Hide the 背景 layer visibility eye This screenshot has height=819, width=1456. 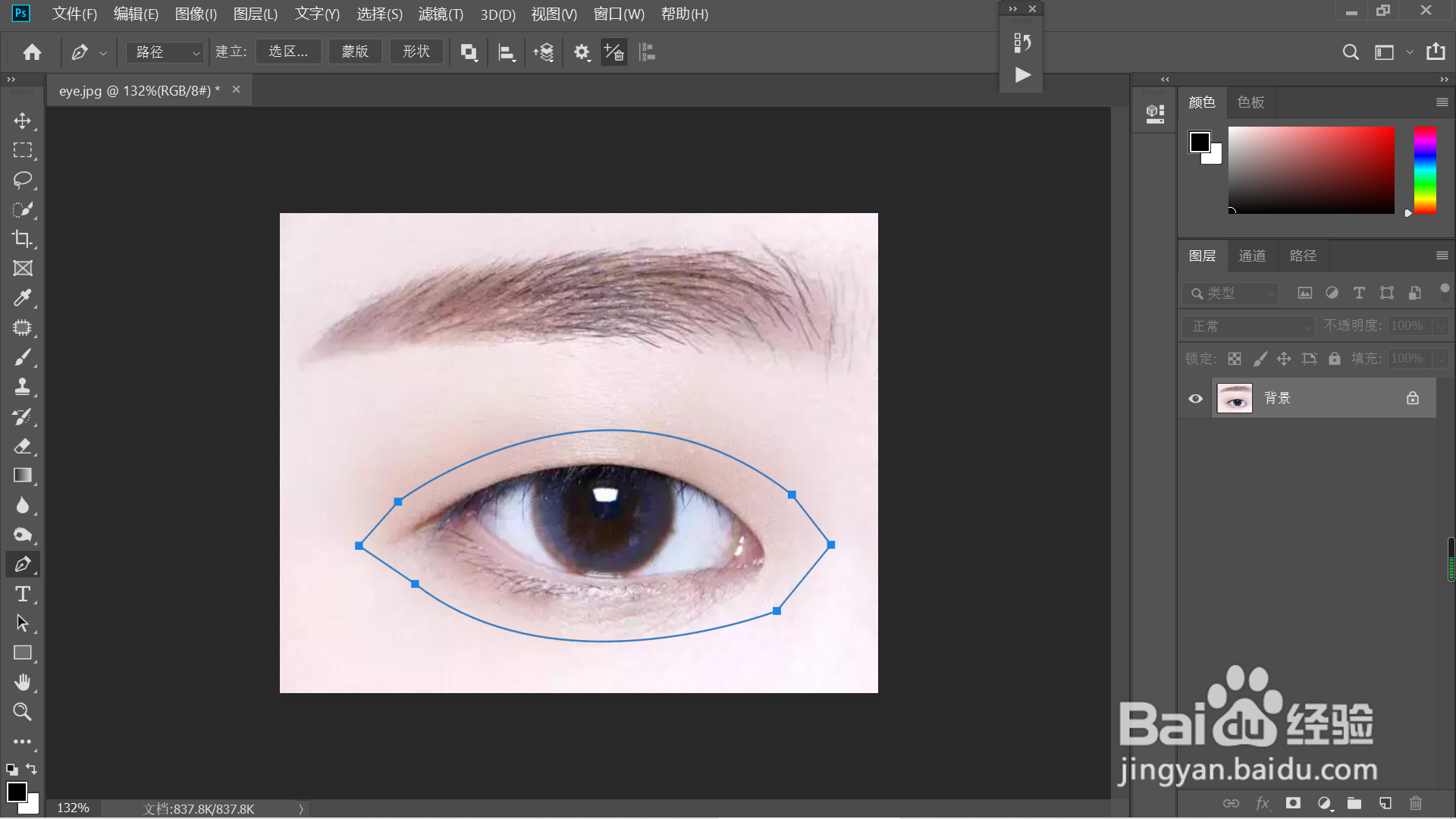click(1195, 399)
